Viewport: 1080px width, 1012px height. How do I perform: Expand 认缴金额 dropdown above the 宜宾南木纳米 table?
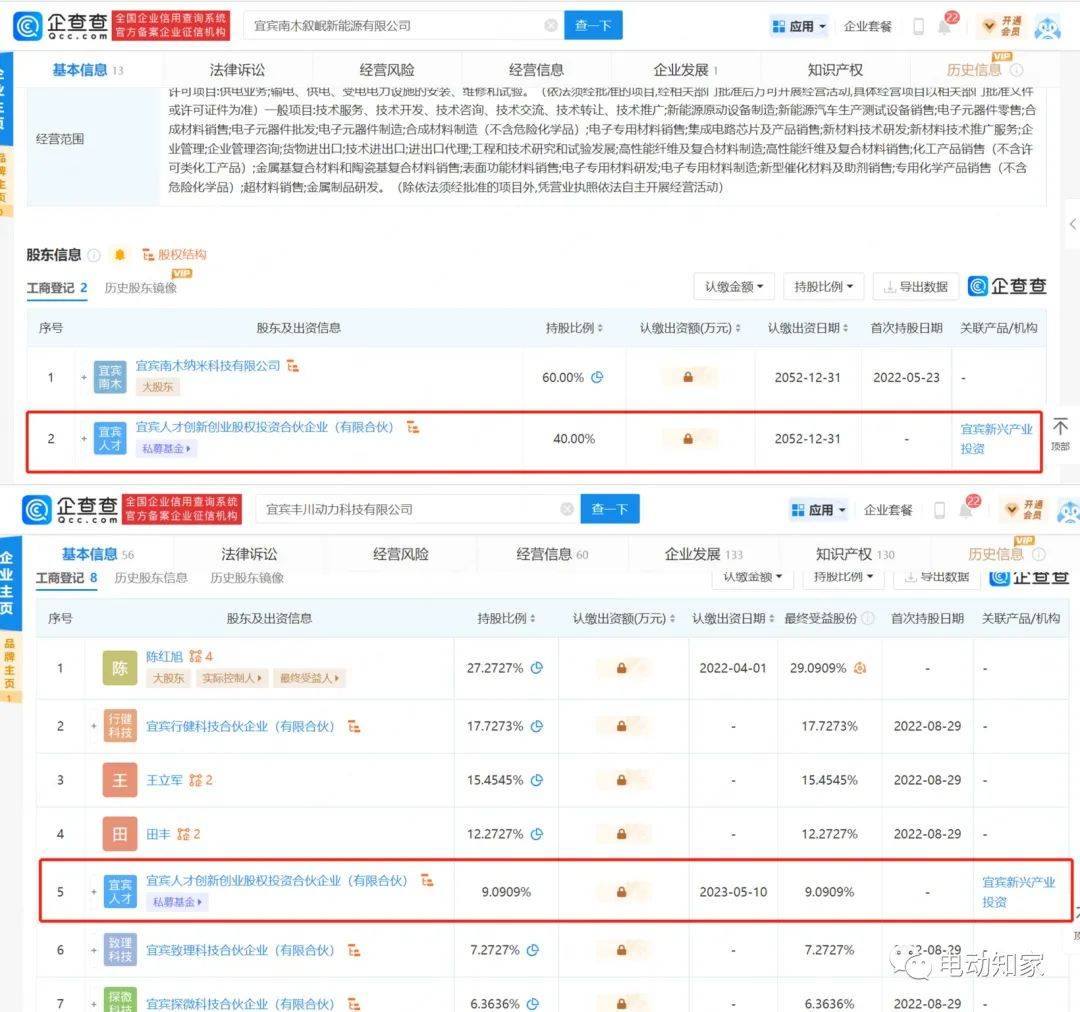(734, 287)
